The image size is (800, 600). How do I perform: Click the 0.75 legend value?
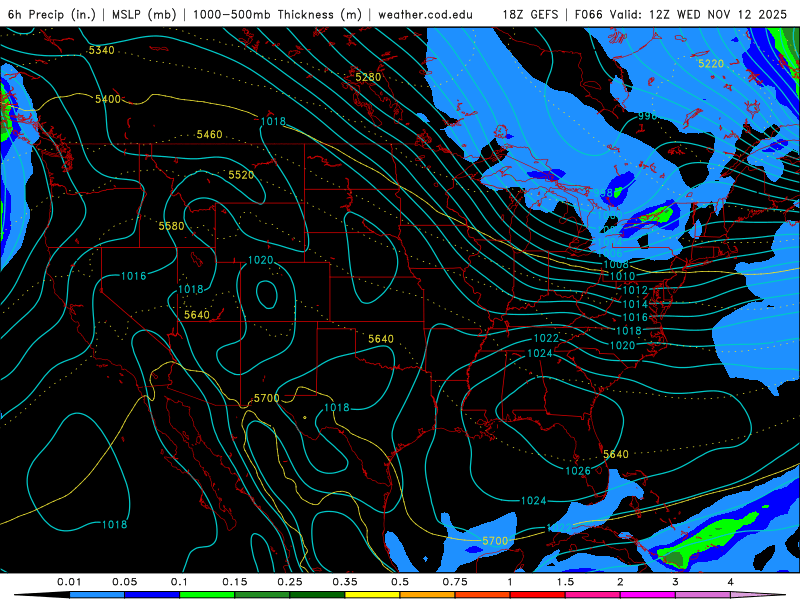[x=455, y=582]
